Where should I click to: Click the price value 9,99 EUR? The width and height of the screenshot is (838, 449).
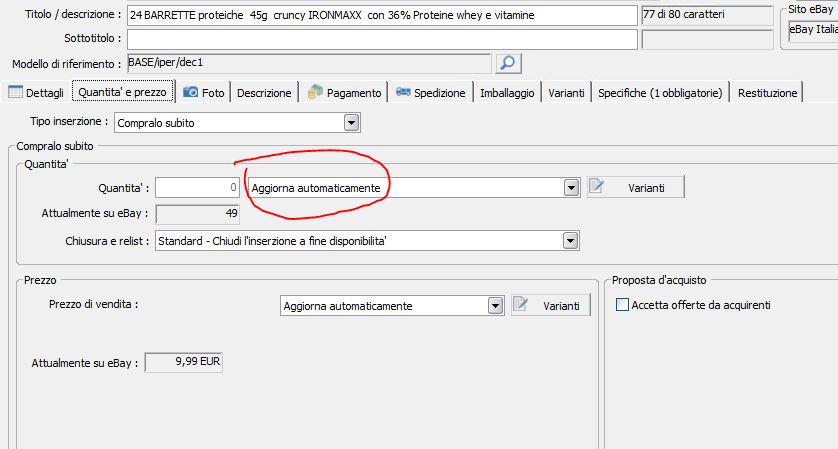[x=184, y=362]
